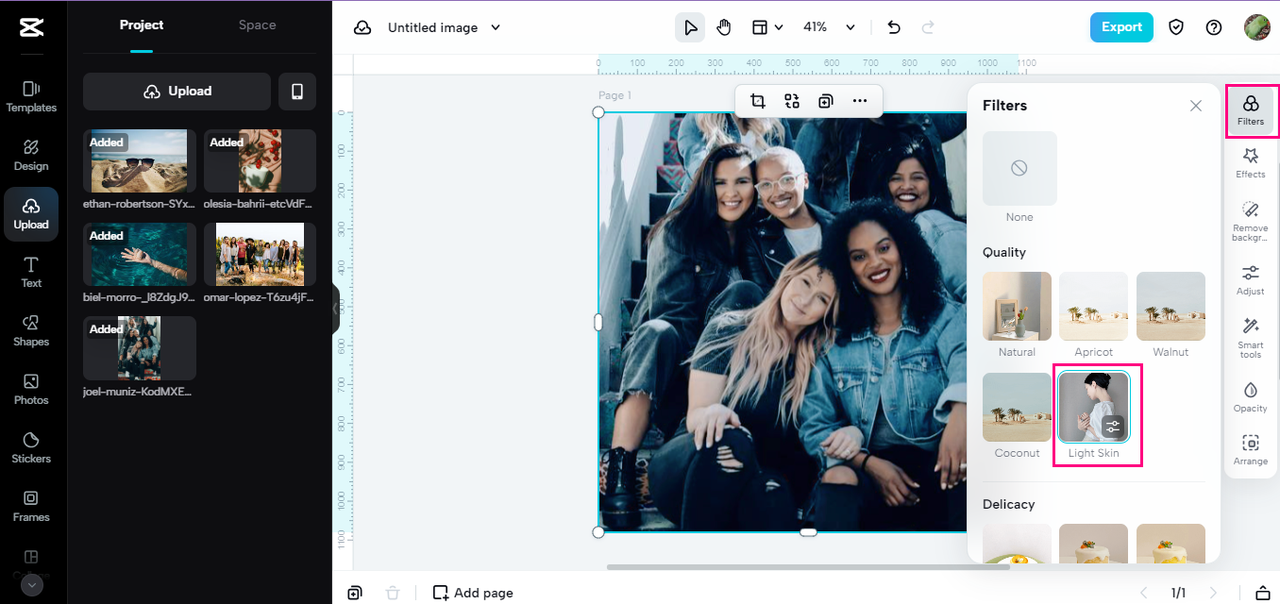1280x604 pixels.
Task: Click the Quality category heading
Action: [x=1004, y=252]
